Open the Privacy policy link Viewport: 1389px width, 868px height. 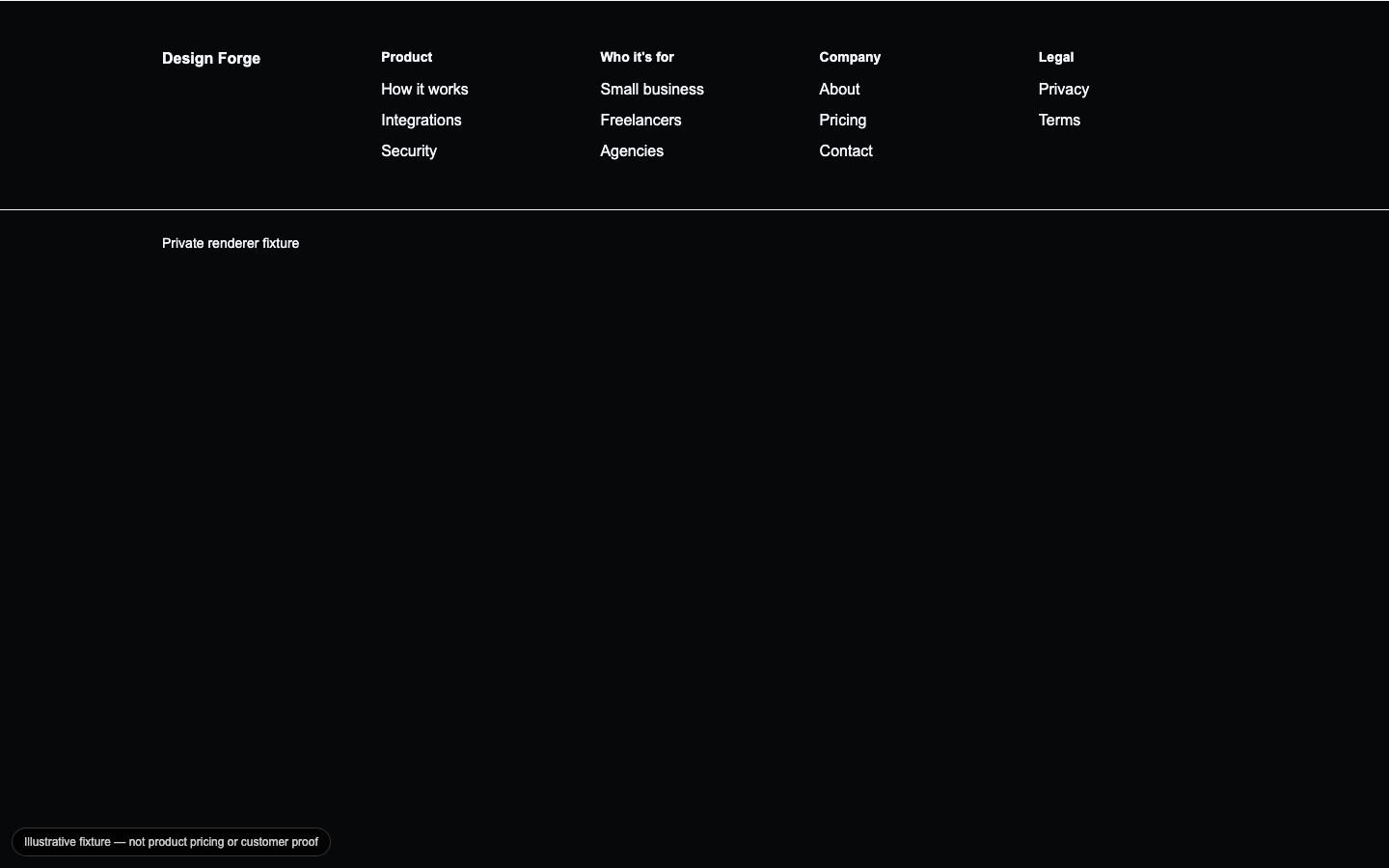(x=1064, y=89)
